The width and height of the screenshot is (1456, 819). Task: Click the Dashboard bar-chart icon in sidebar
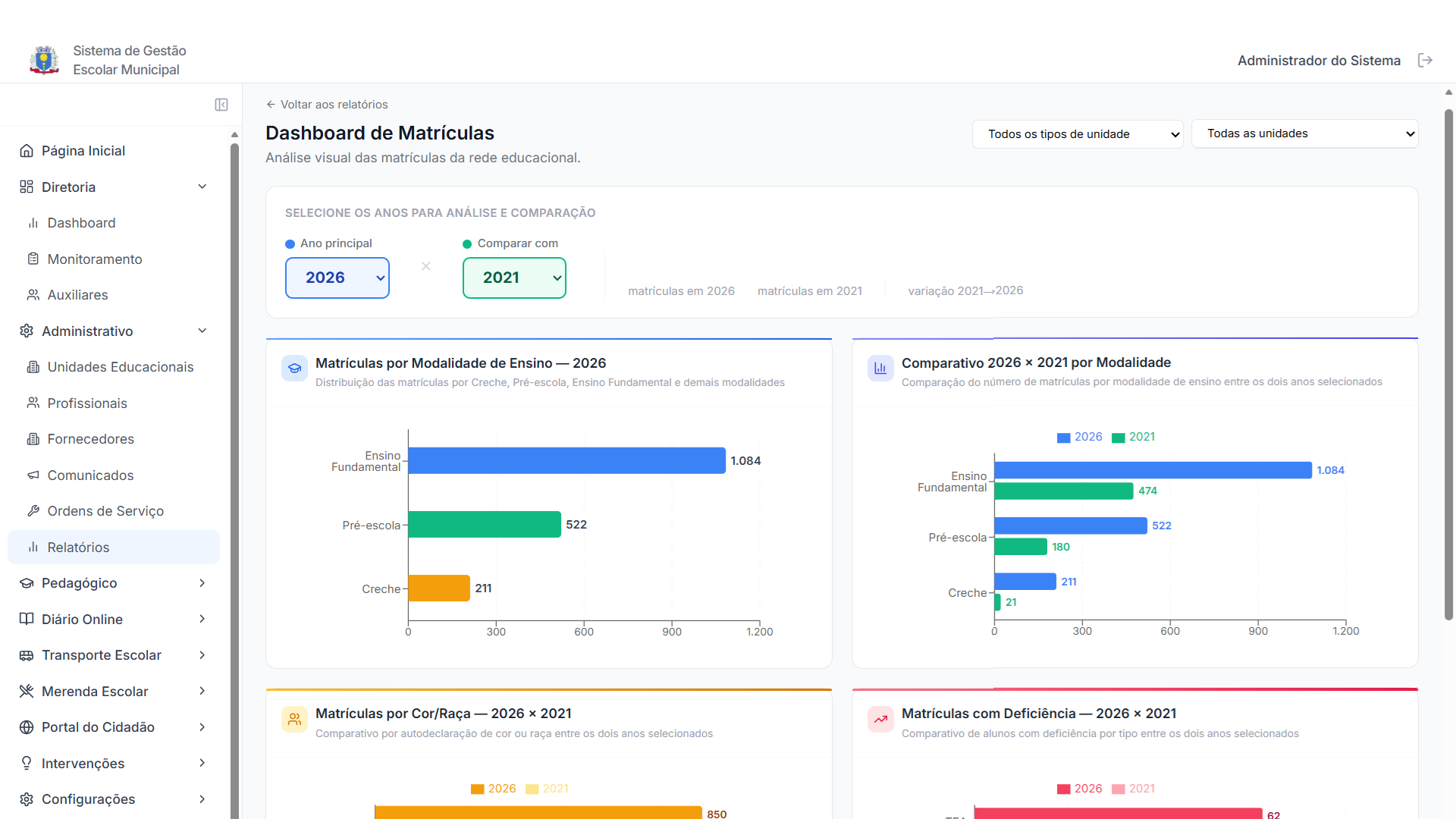point(33,223)
